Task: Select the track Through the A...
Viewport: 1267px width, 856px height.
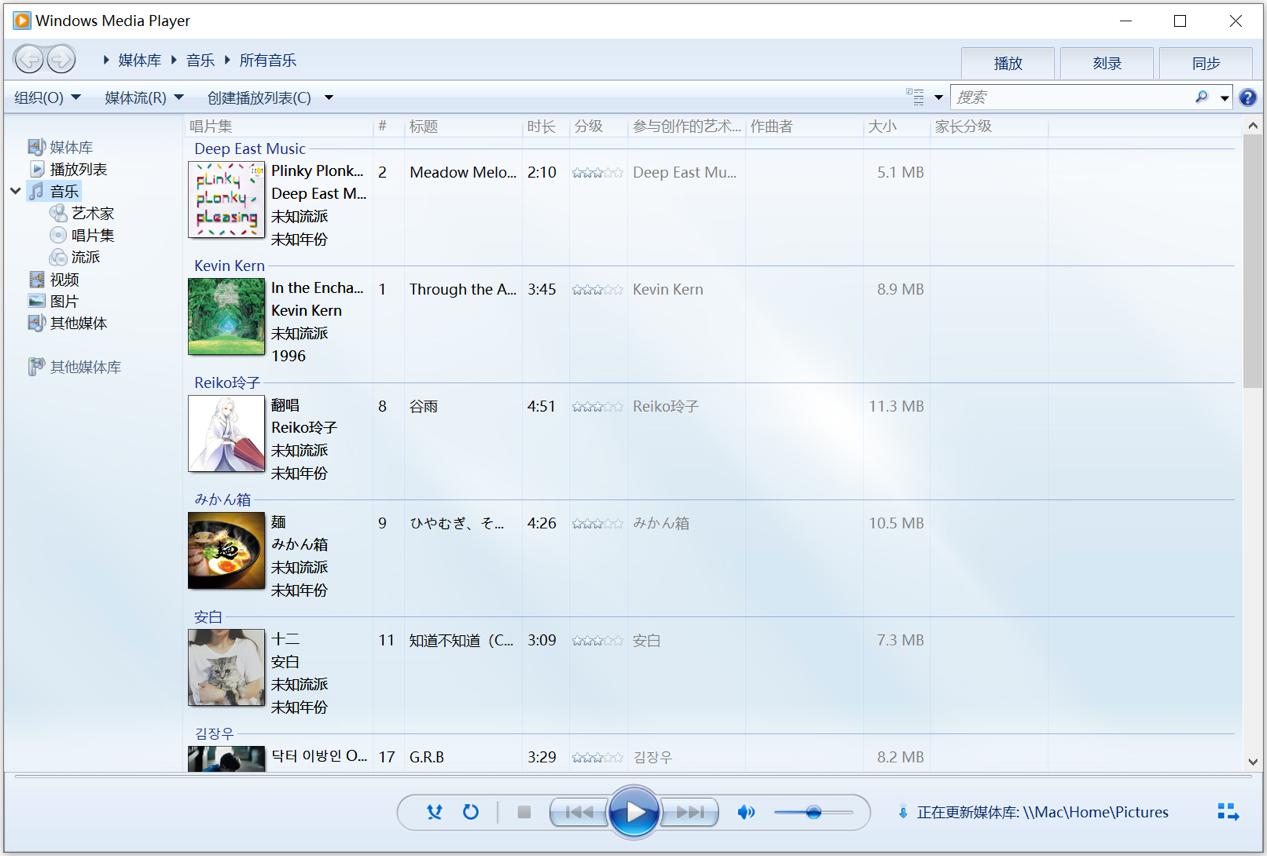Action: click(x=462, y=289)
